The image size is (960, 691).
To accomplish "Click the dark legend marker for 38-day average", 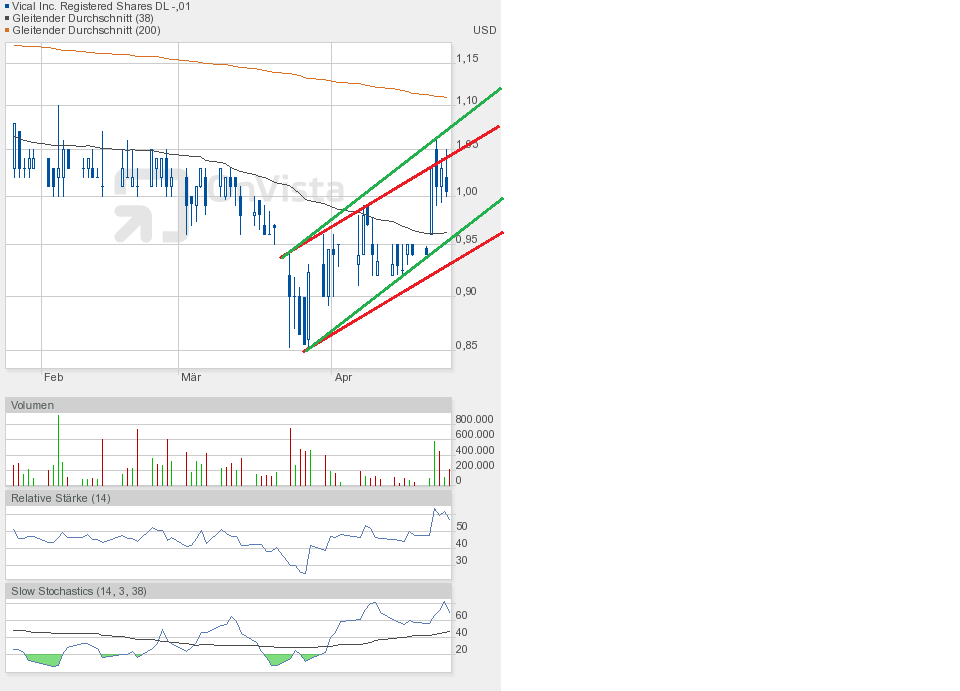I will tap(7, 18).
